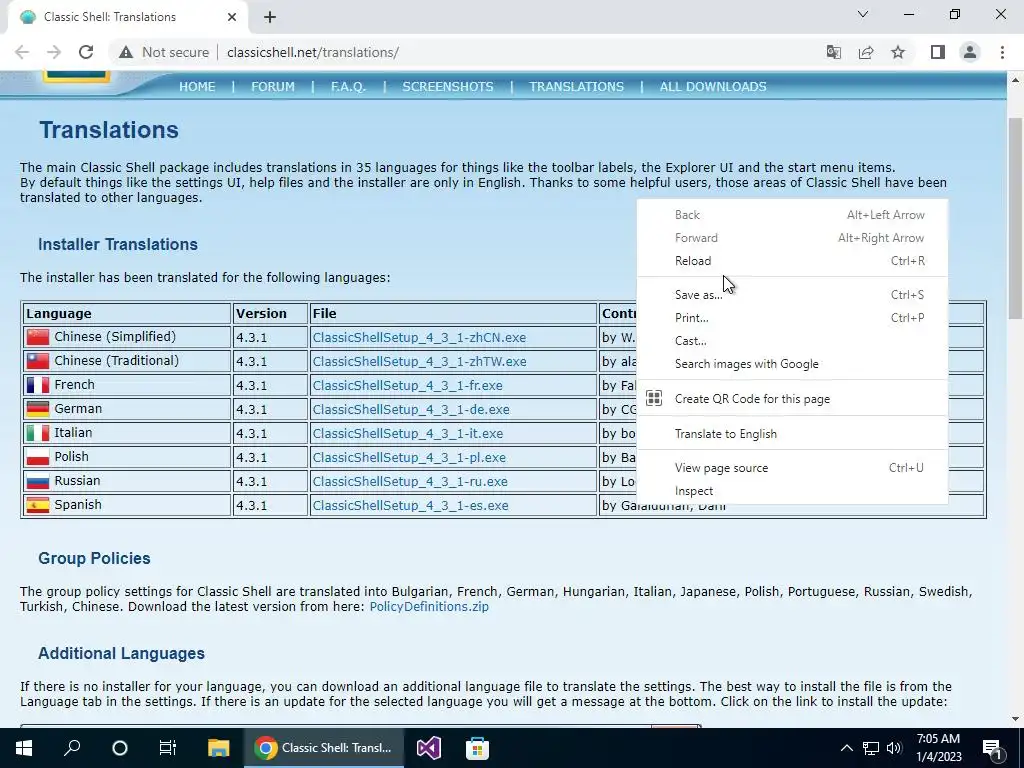This screenshot has height=768, width=1024.
Task: Click the Russian language table cell
Action: point(126,481)
